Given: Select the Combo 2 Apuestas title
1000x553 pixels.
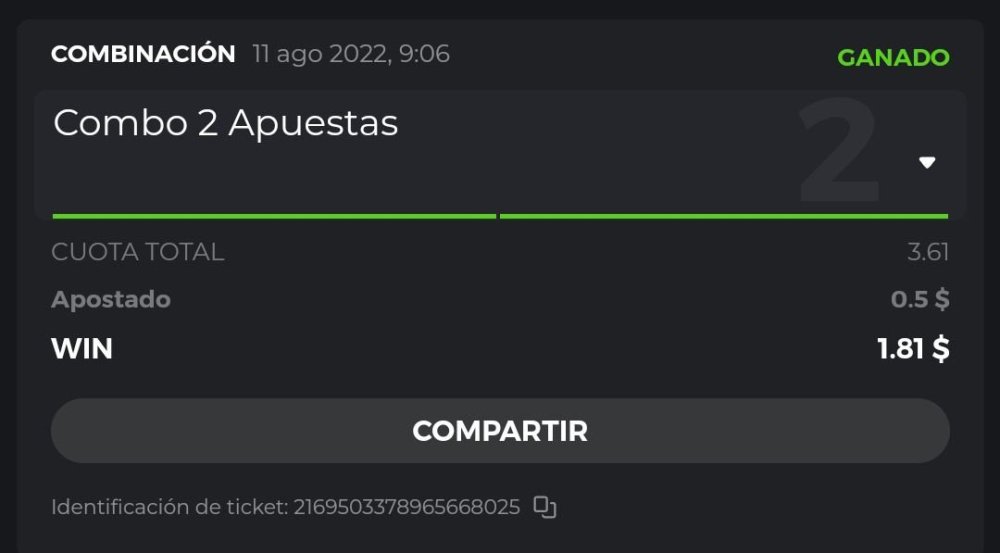Looking at the screenshot, I should click(x=226, y=123).
